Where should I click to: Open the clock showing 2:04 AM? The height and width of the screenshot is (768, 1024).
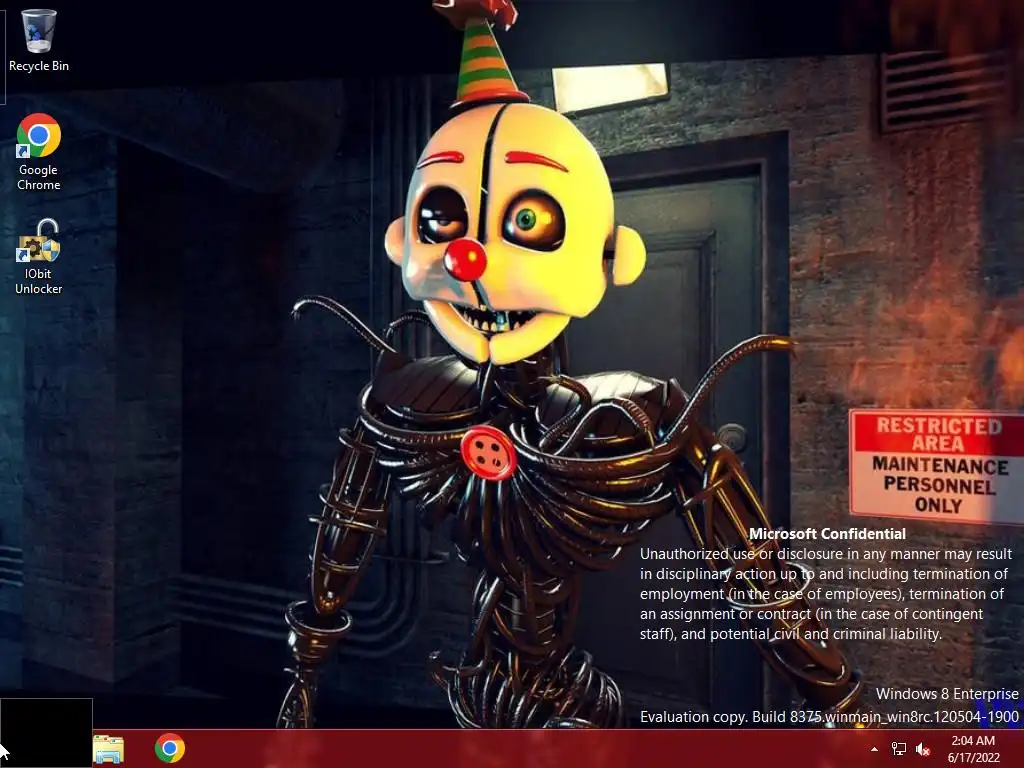pyautogui.click(x=973, y=749)
